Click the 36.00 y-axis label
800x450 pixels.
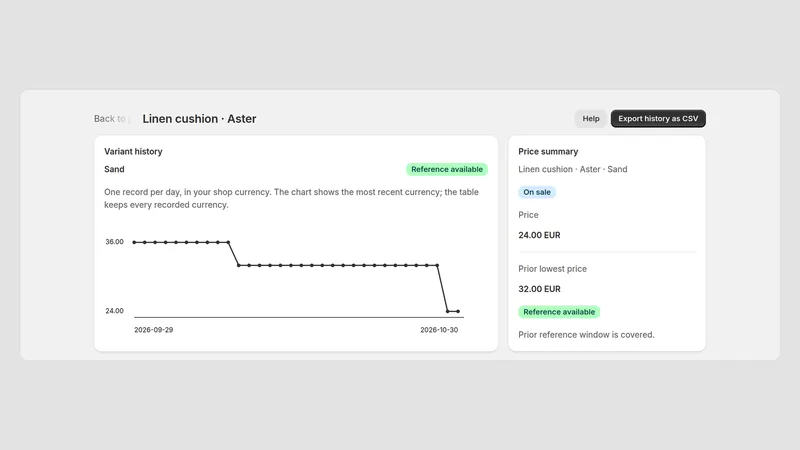coord(114,242)
